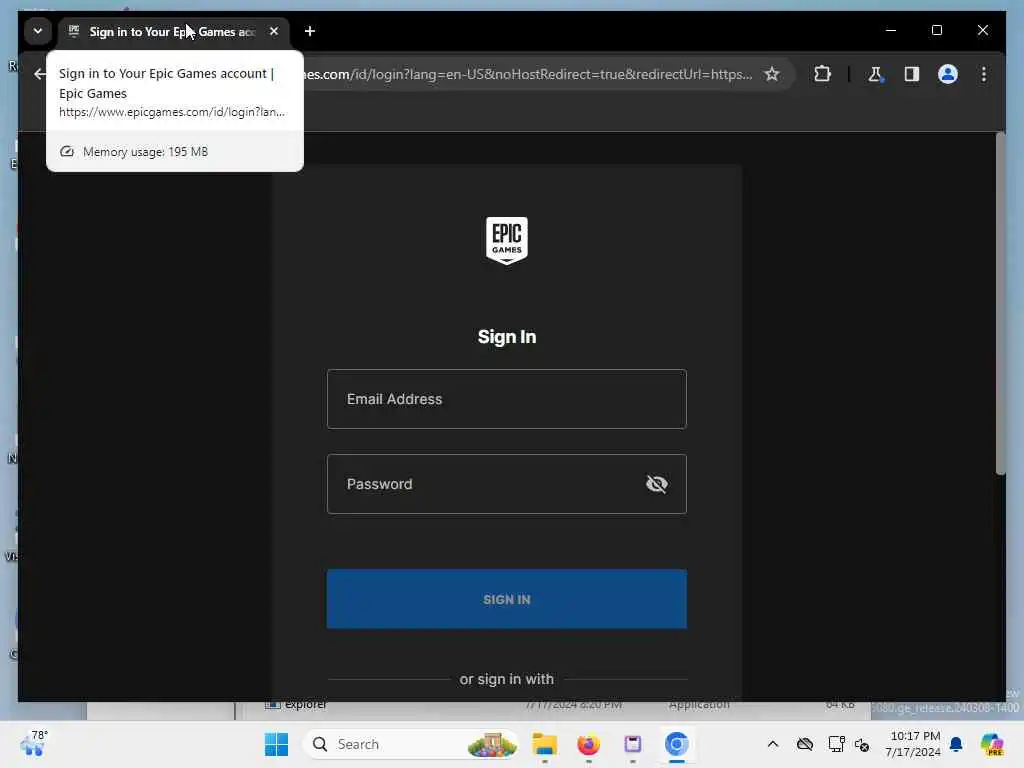Viewport: 1024px width, 768px height.
Task: Go back to the previous page
Action: [x=40, y=74]
